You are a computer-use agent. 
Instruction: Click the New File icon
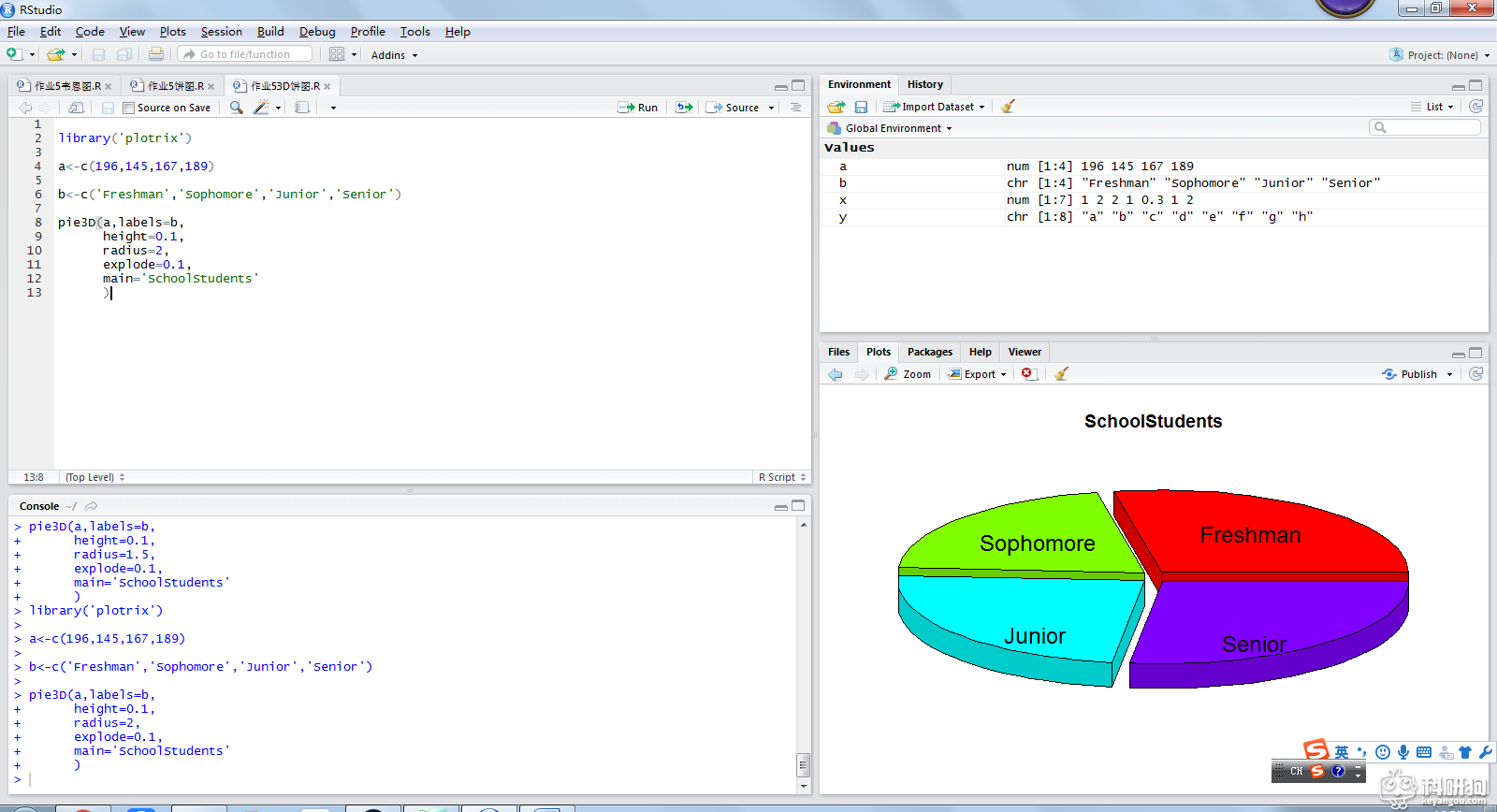pos(14,54)
